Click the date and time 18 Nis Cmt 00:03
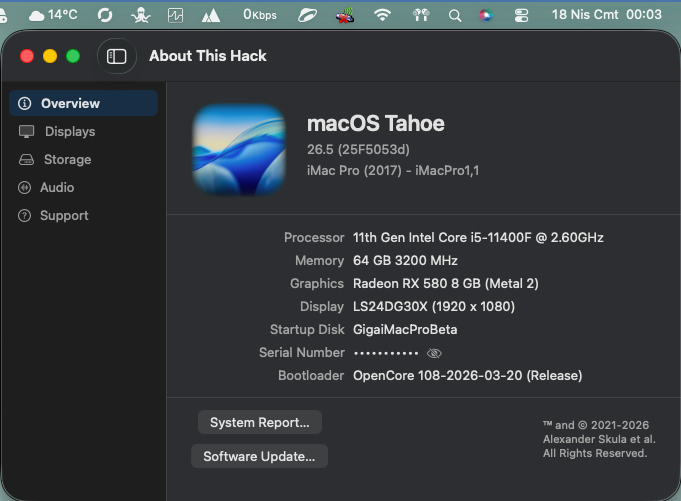 607,15
